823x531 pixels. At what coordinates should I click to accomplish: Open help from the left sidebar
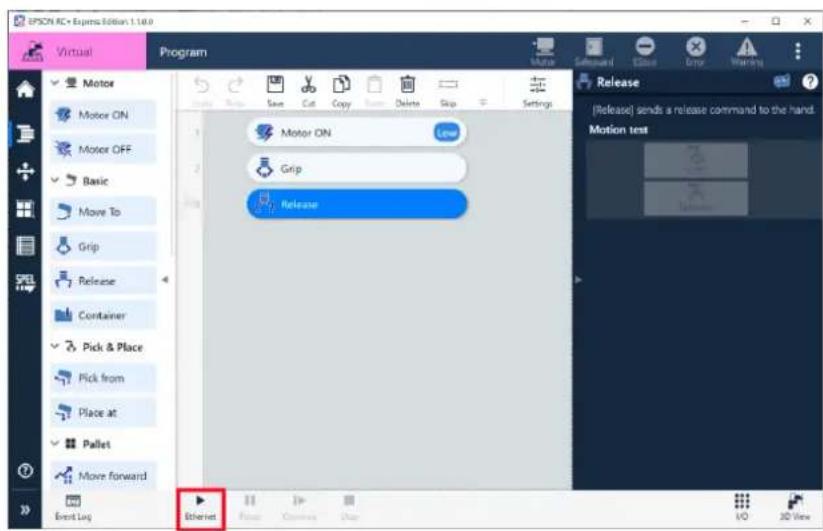tap(25, 471)
